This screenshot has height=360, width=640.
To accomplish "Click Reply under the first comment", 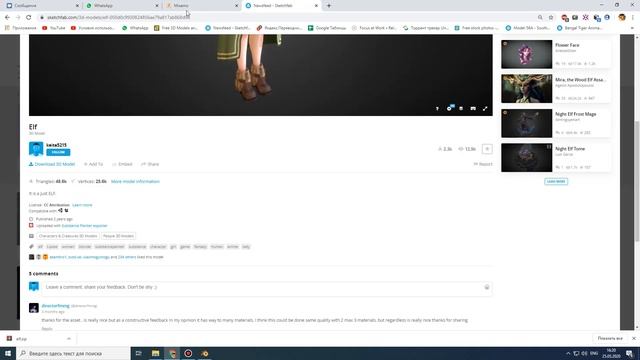I will (x=47, y=329).
